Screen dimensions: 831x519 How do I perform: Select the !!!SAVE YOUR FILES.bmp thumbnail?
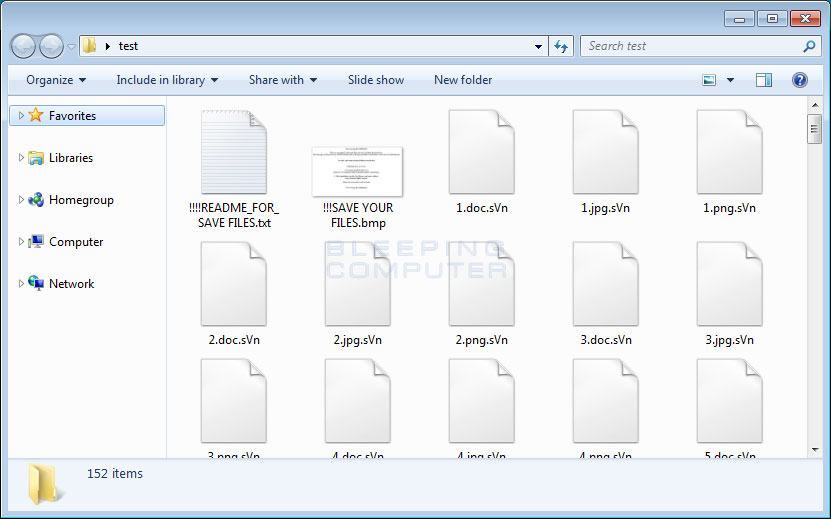358,171
